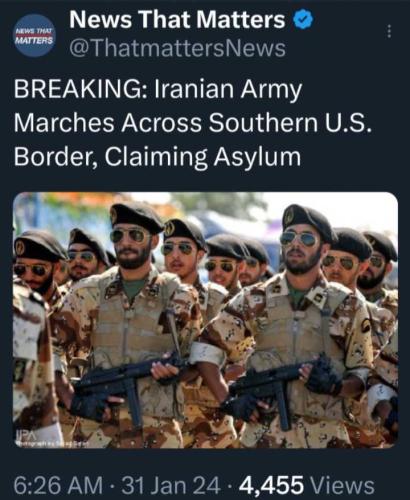Open the News That Matters profile avatar

tap(34, 35)
